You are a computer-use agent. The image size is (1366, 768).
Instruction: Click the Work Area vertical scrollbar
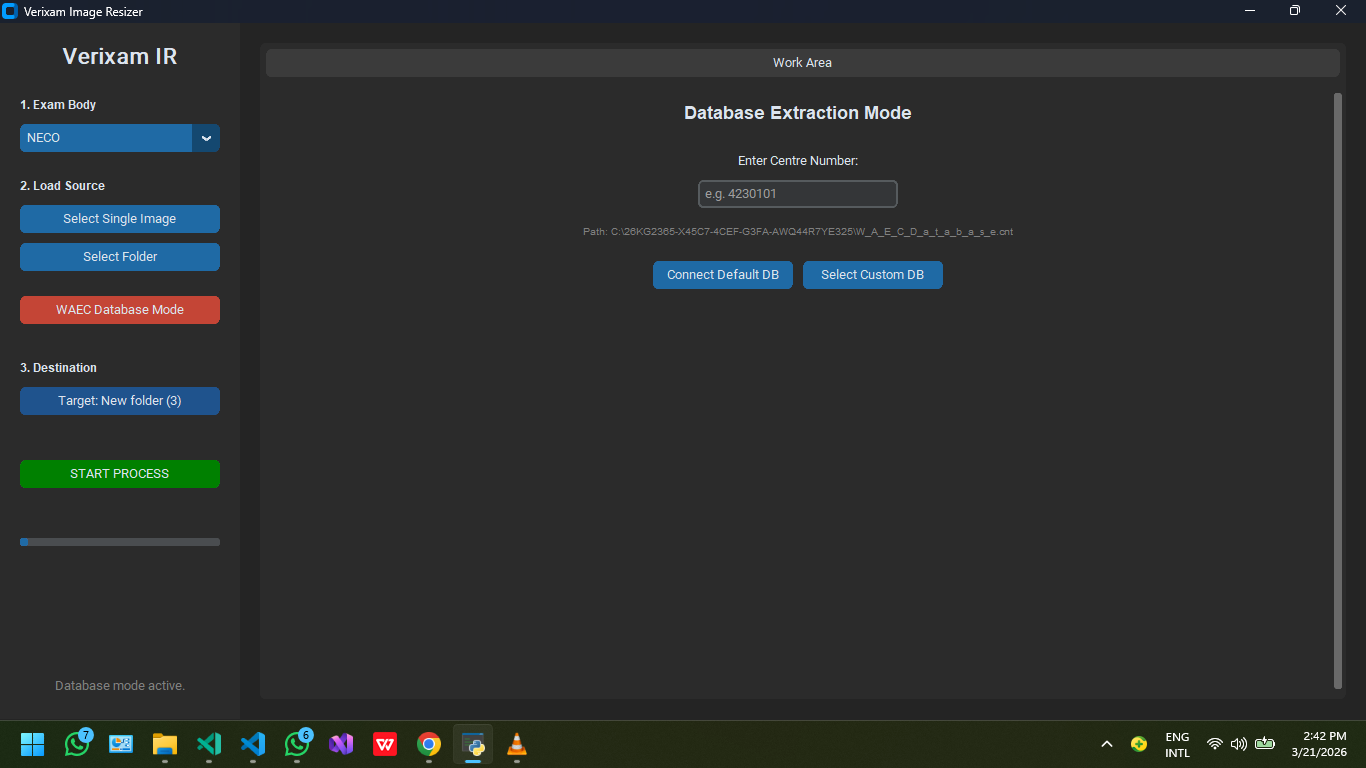tap(1338, 391)
